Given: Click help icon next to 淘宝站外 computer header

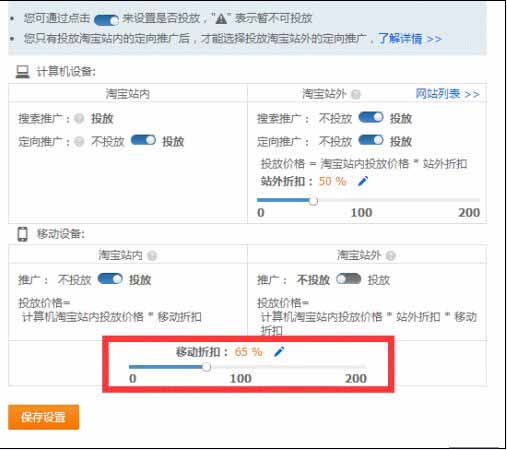Looking at the screenshot, I should [356, 95].
